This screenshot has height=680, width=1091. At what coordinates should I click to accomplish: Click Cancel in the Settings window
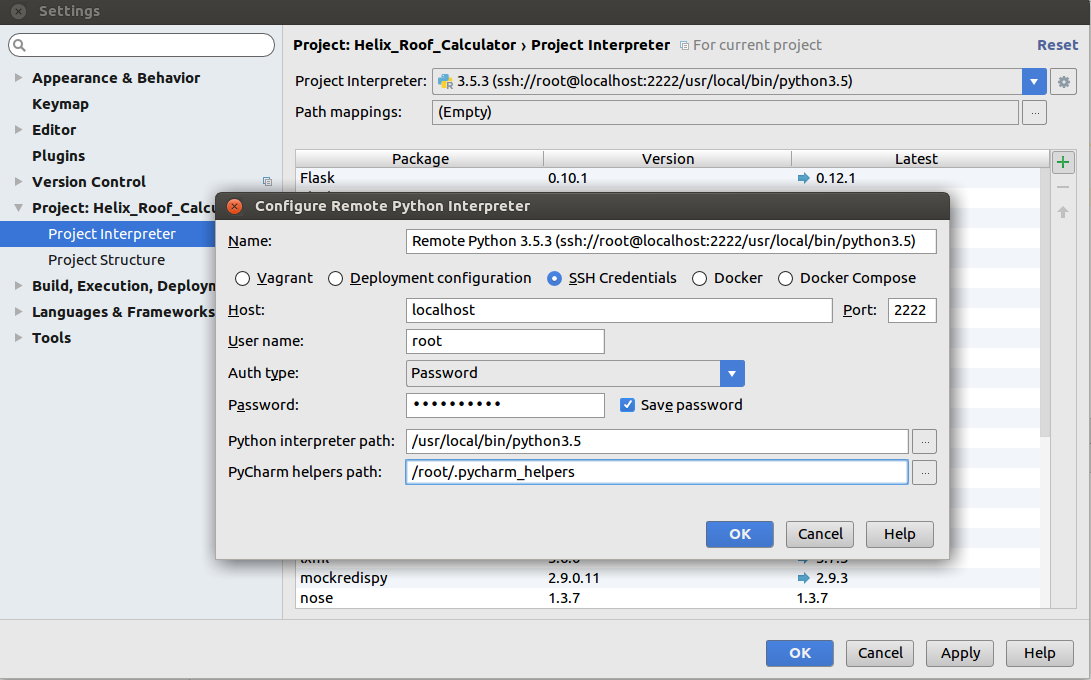(880, 653)
